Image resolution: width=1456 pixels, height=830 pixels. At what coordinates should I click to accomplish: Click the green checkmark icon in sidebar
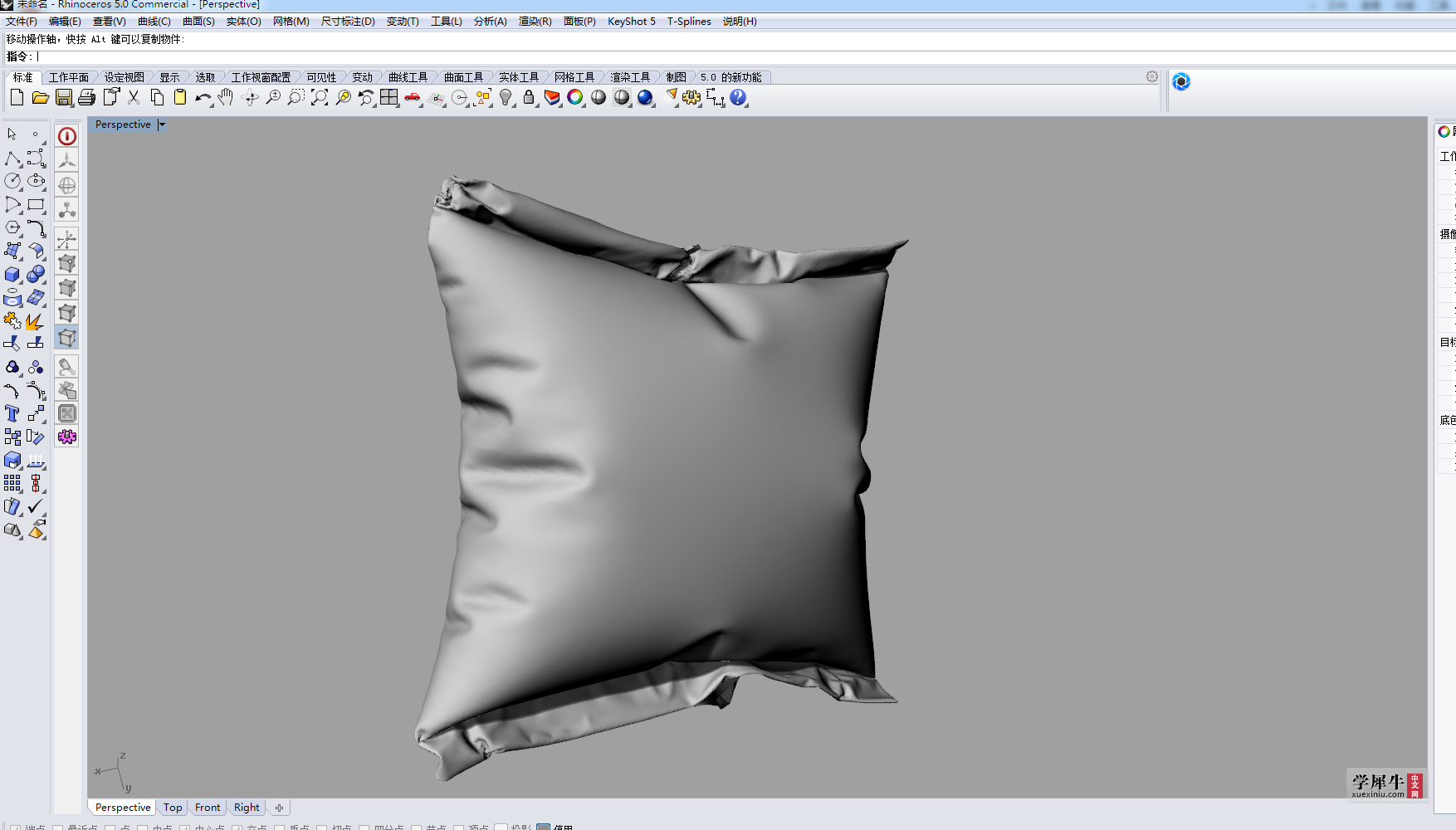point(36,506)
